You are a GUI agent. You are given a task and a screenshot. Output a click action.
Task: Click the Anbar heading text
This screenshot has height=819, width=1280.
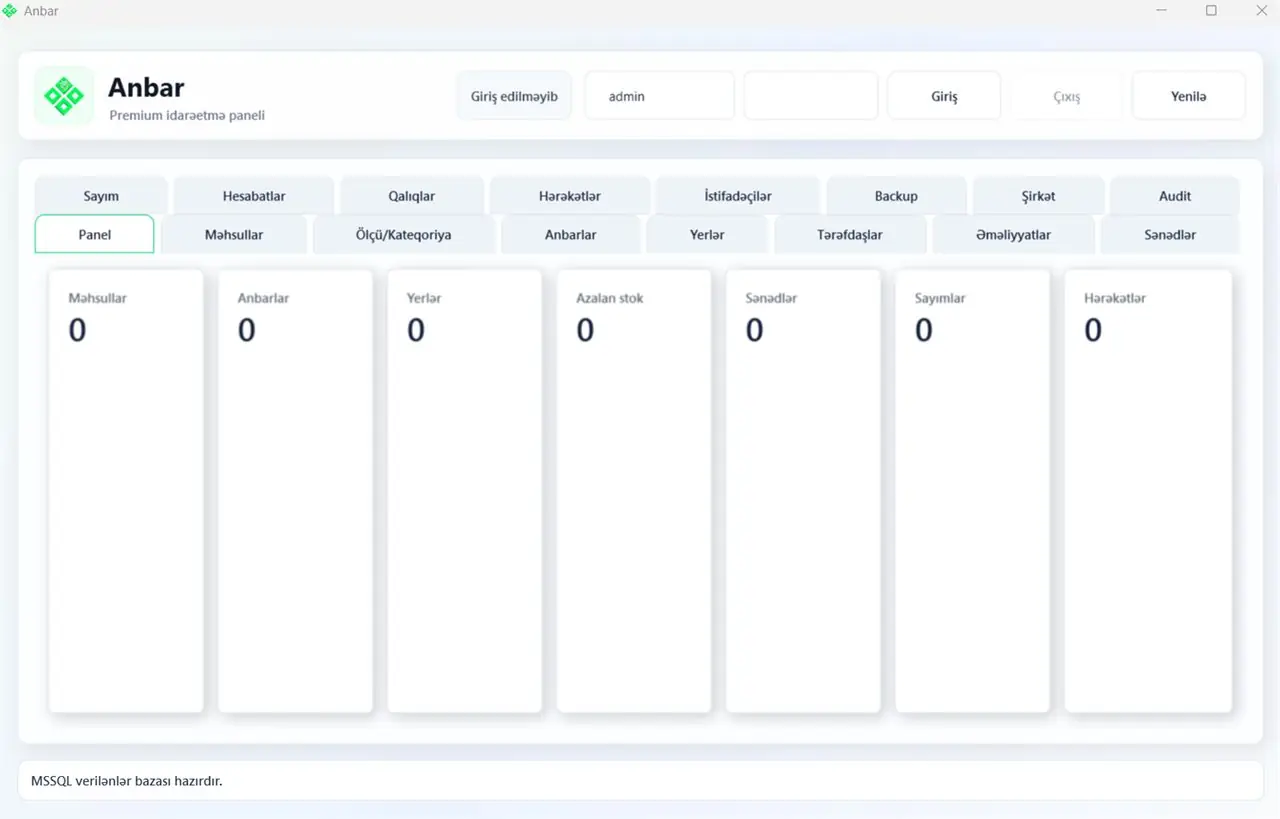click(146, 87)
